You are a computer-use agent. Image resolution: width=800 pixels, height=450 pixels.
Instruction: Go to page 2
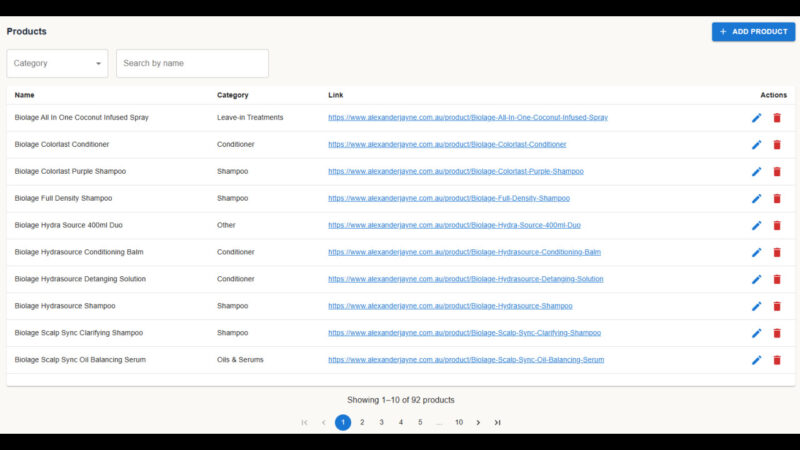click(362, 423)
